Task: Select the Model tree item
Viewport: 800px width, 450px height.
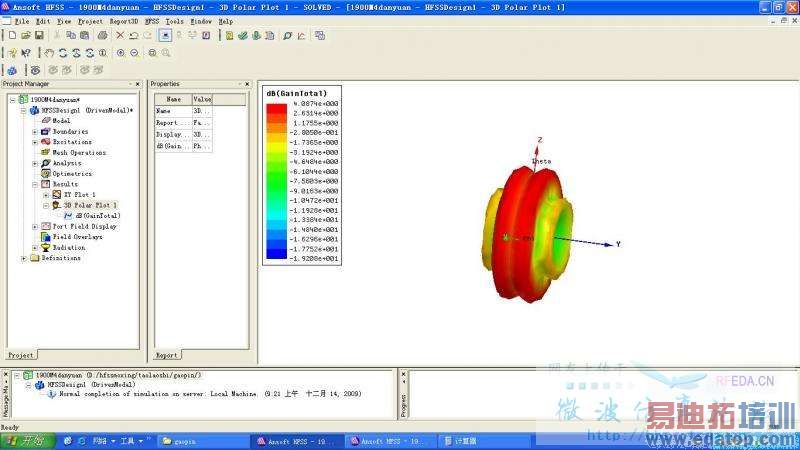Action: point(61,121)
